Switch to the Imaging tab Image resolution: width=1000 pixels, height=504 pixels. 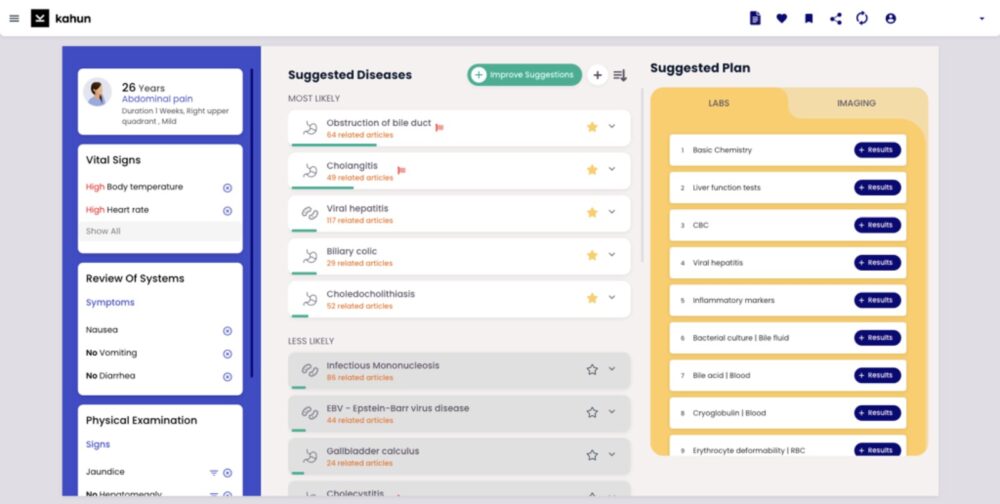[856, 103]
